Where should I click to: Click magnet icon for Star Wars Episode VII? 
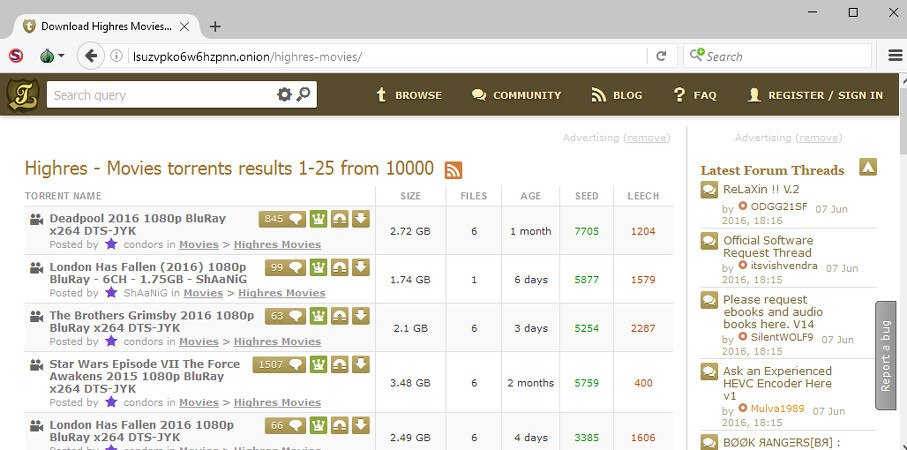coord(340,364)
